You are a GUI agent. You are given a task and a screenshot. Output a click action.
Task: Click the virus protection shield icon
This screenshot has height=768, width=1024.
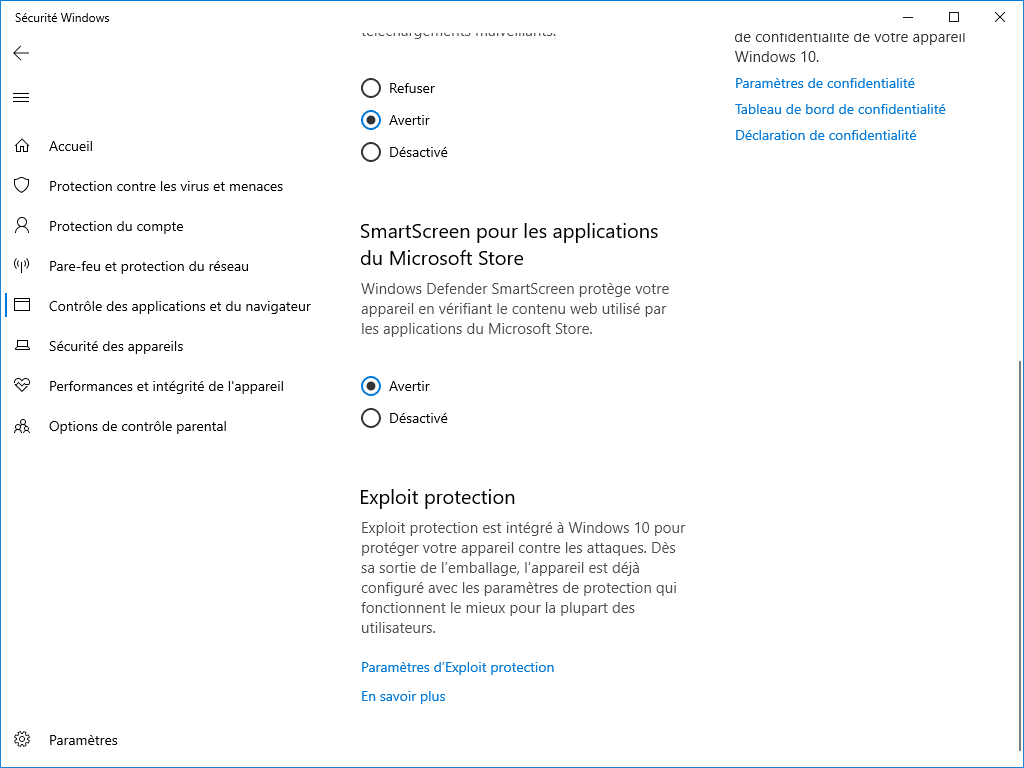[22, 186]
